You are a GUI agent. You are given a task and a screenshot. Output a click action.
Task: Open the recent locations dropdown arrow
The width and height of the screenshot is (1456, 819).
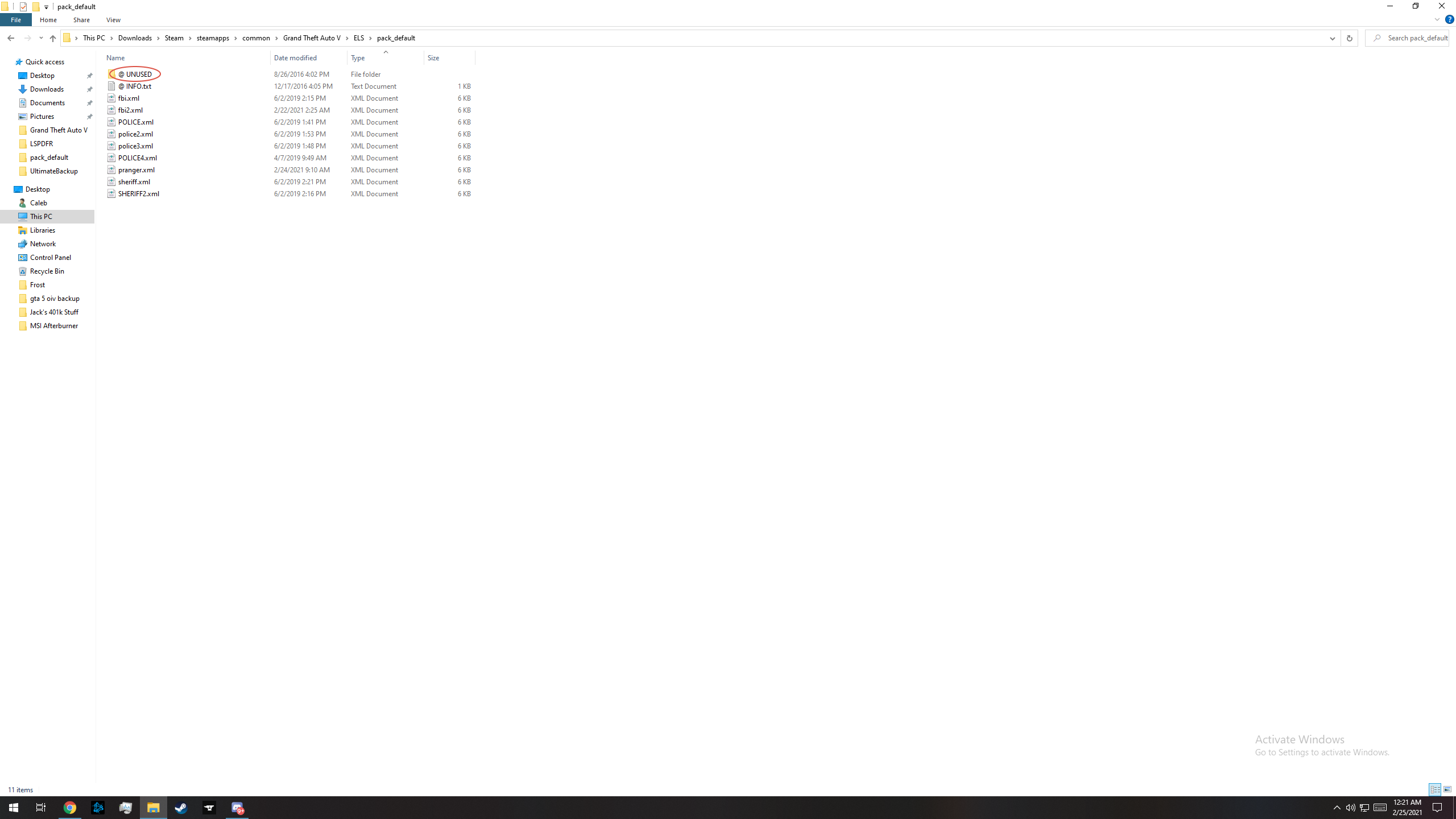point(41,38)
